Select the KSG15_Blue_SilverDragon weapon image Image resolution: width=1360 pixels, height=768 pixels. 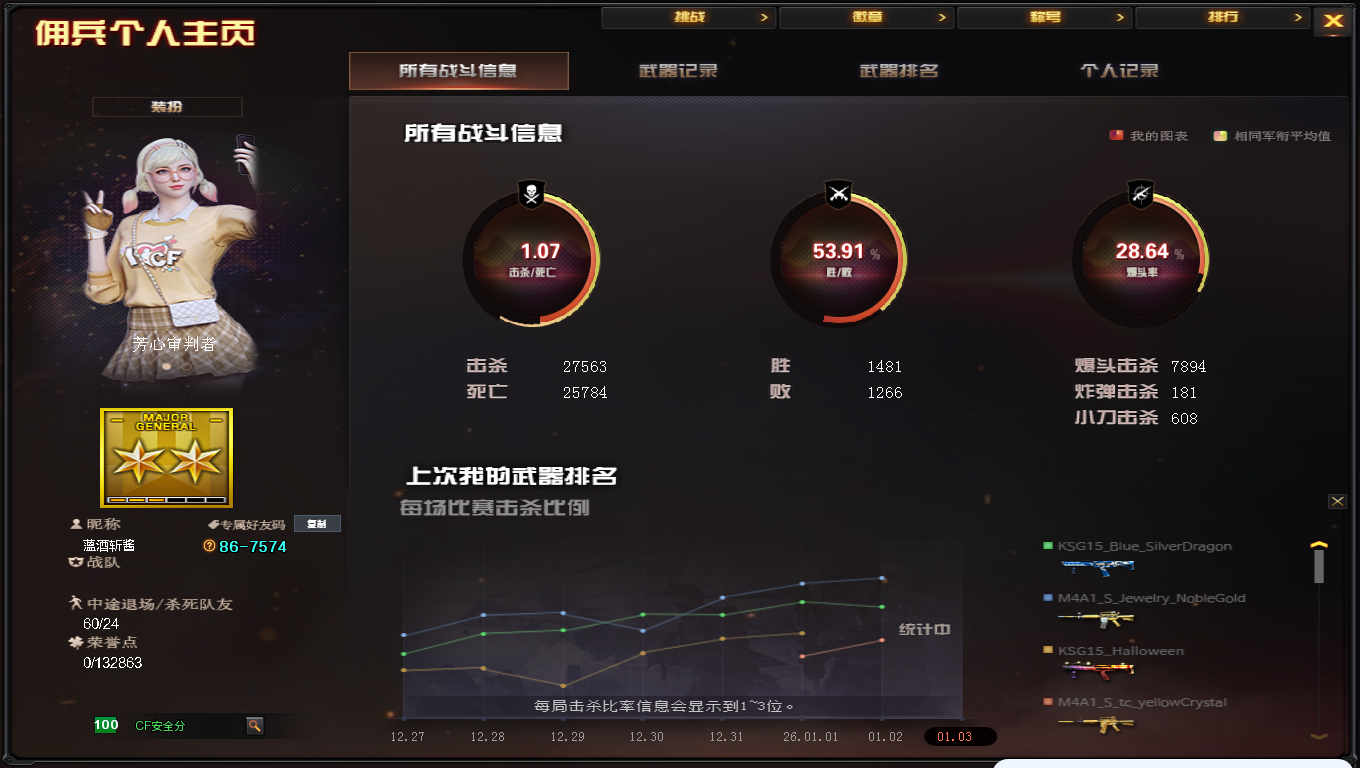click(x=1098, y=566)
